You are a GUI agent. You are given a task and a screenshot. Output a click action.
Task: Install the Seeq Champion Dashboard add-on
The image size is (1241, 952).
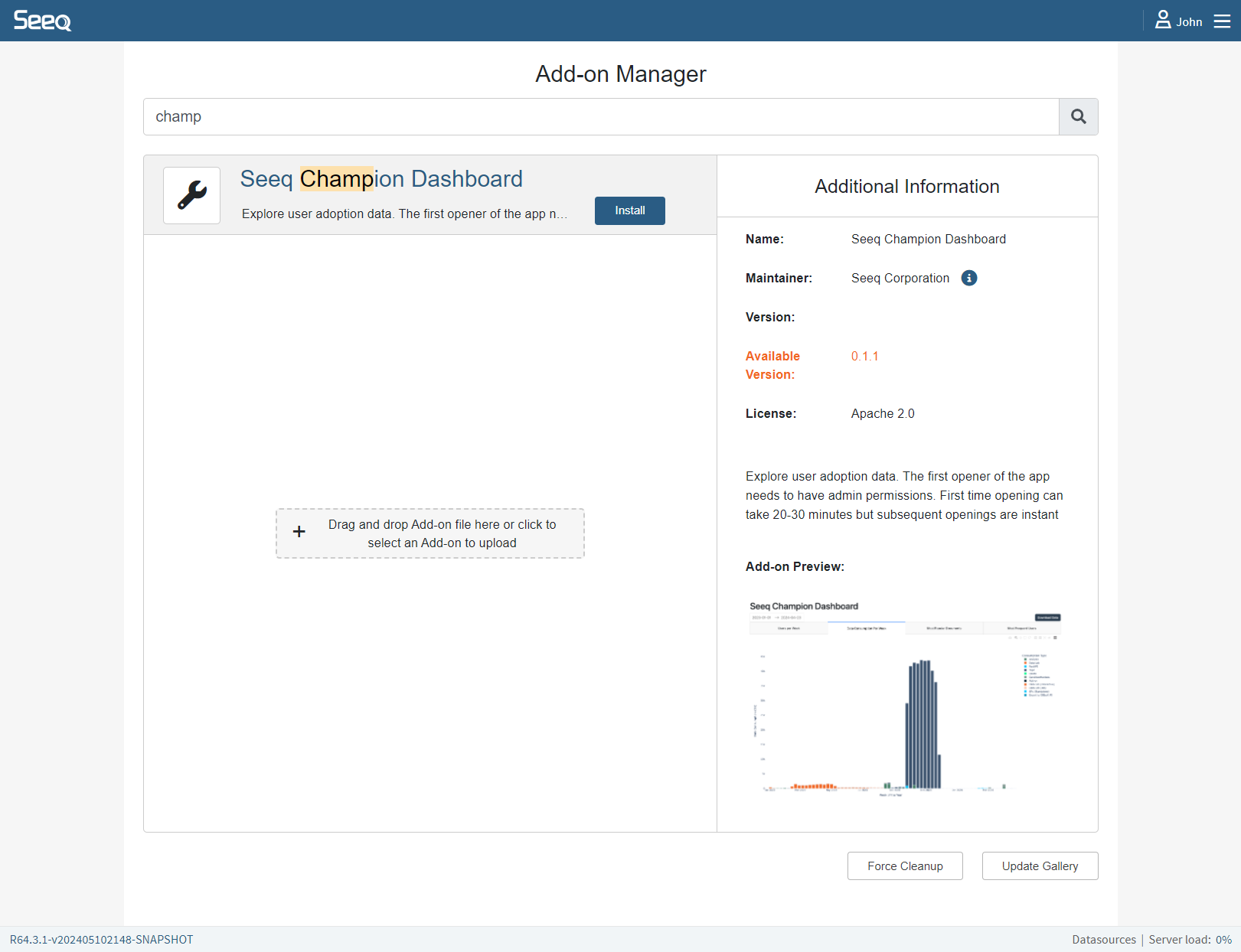629,210
